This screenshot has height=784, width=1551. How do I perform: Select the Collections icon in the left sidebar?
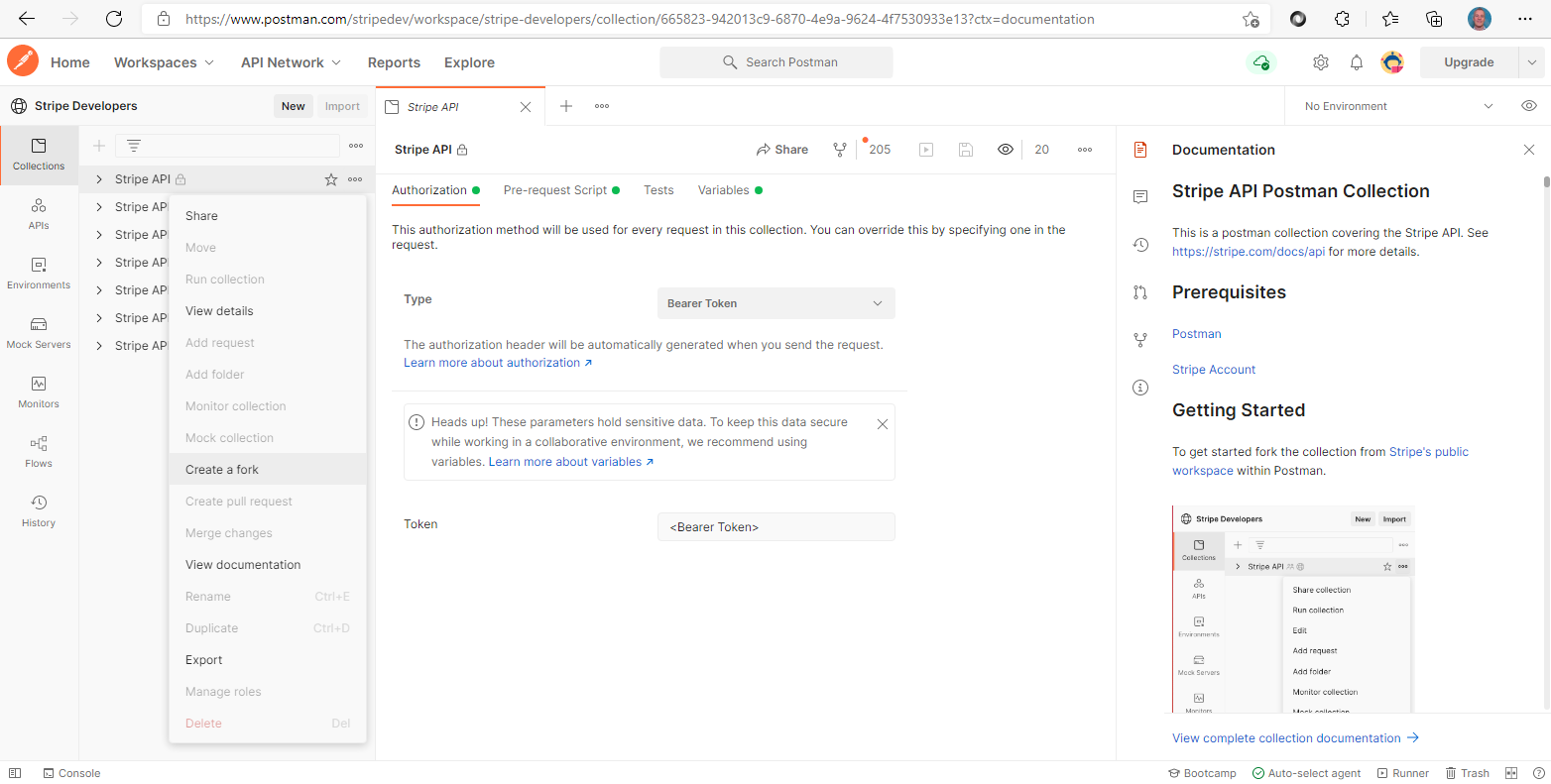38,156
